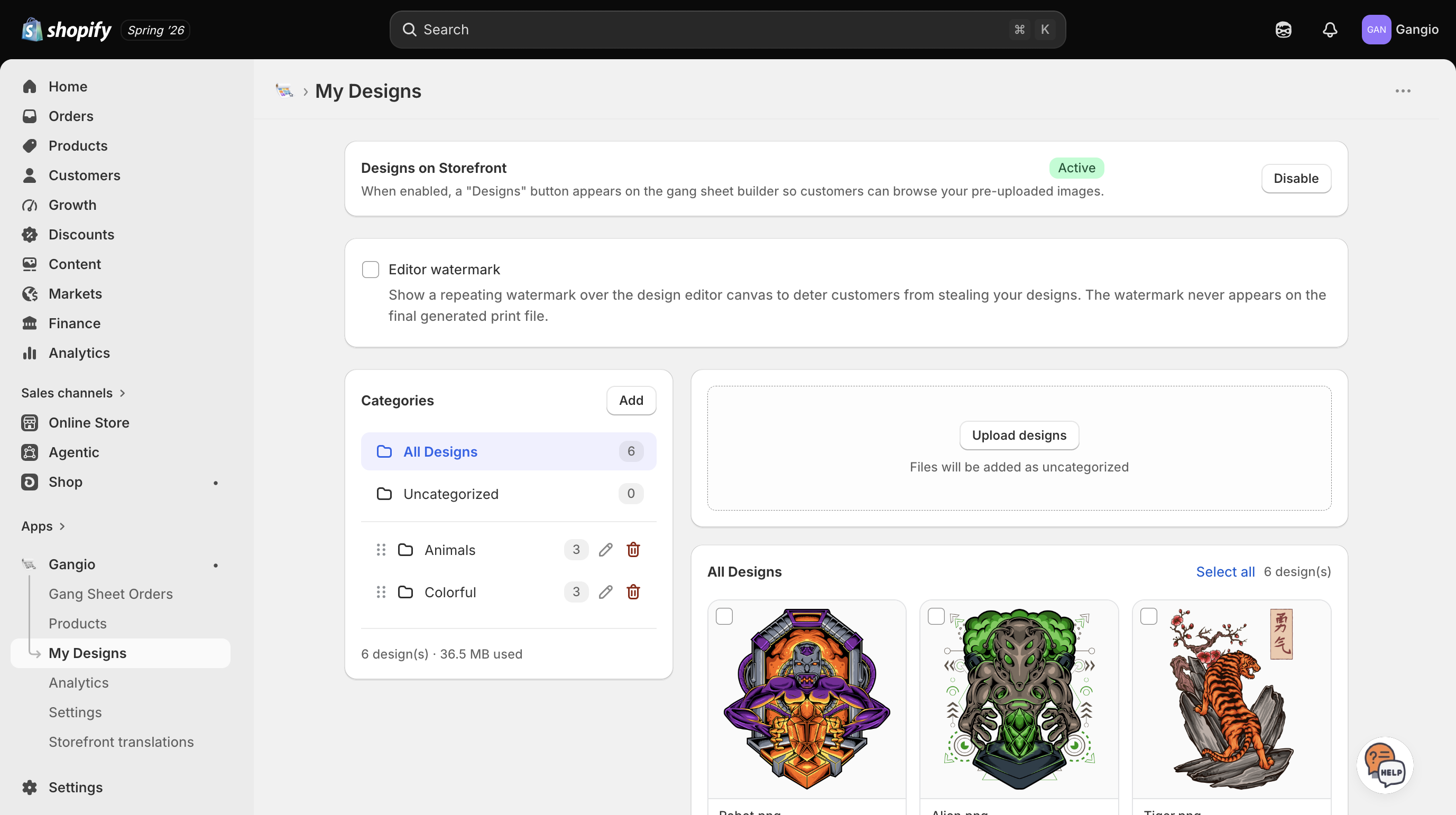1456x815 pixels.
Task: Select the Robot design checkbox
Action: pyautogui.click(x=724, y=616)
